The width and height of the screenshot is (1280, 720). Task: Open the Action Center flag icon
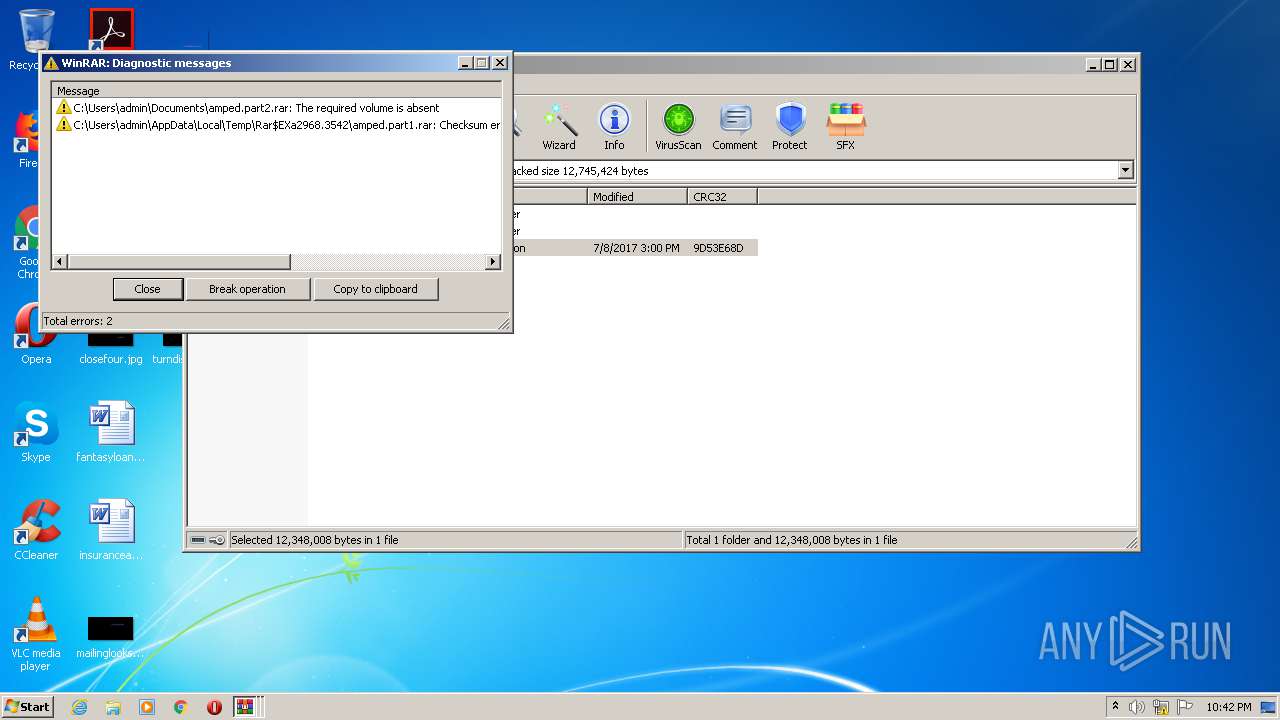point(1185,707)
